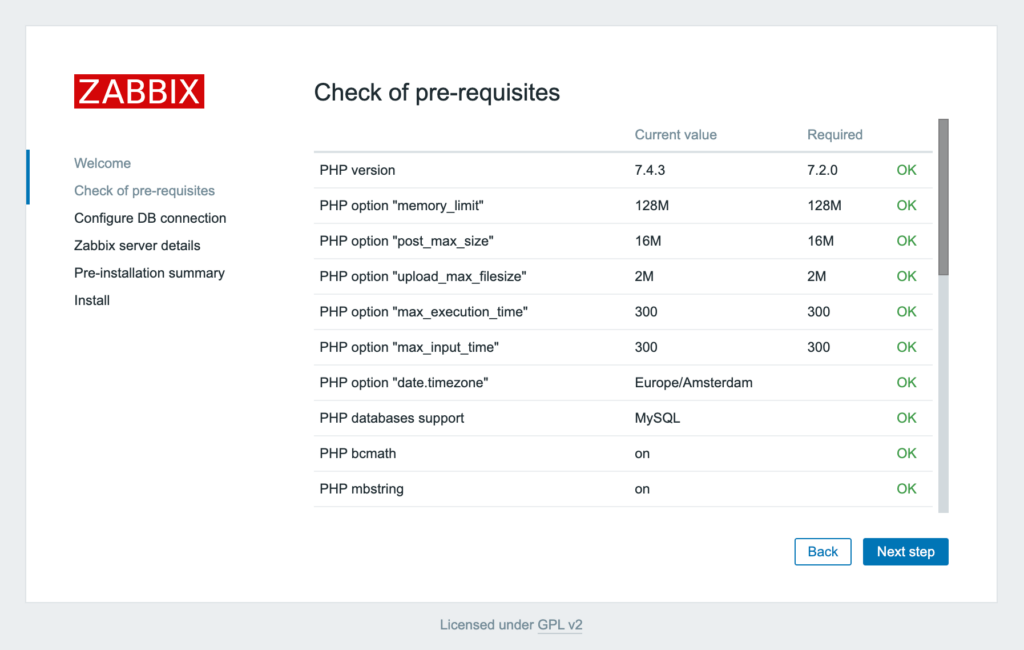Click the Required column header
The width and height of the screenshot is (1024, 650).
coord(834,135)
